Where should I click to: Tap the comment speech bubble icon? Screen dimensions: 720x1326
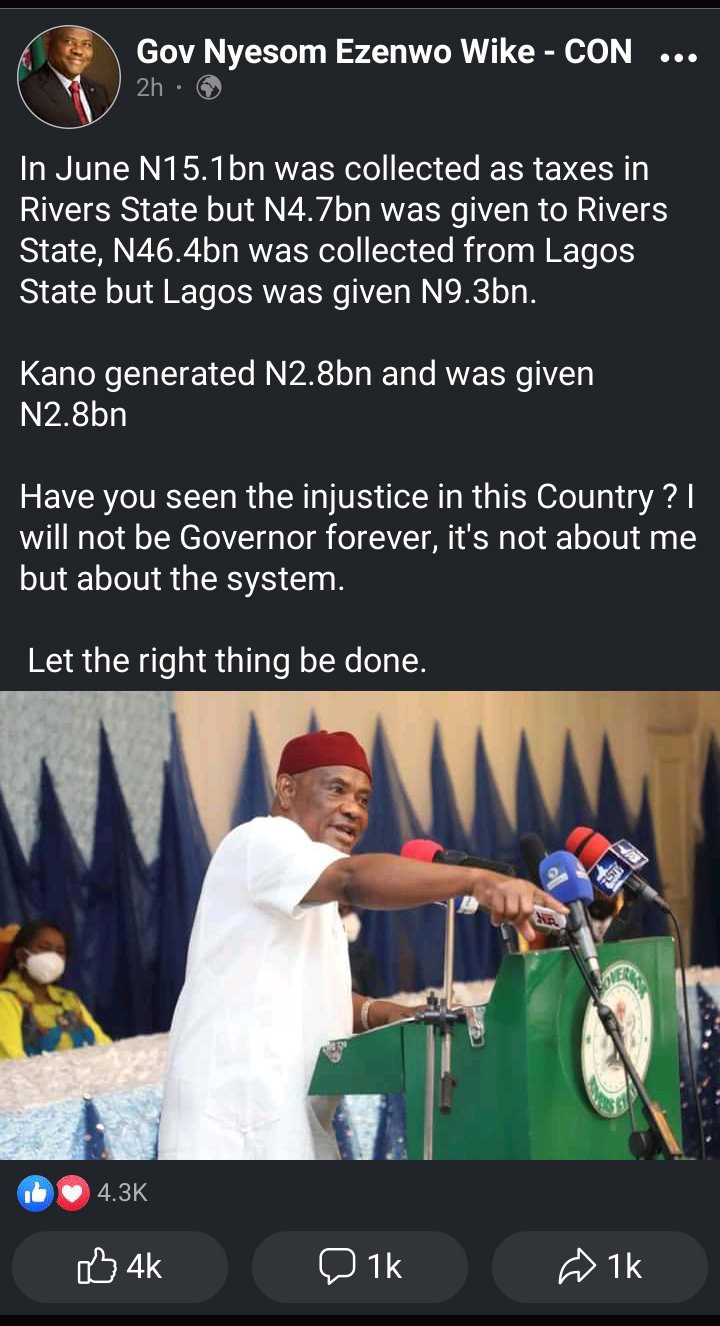click(338, 1267)
